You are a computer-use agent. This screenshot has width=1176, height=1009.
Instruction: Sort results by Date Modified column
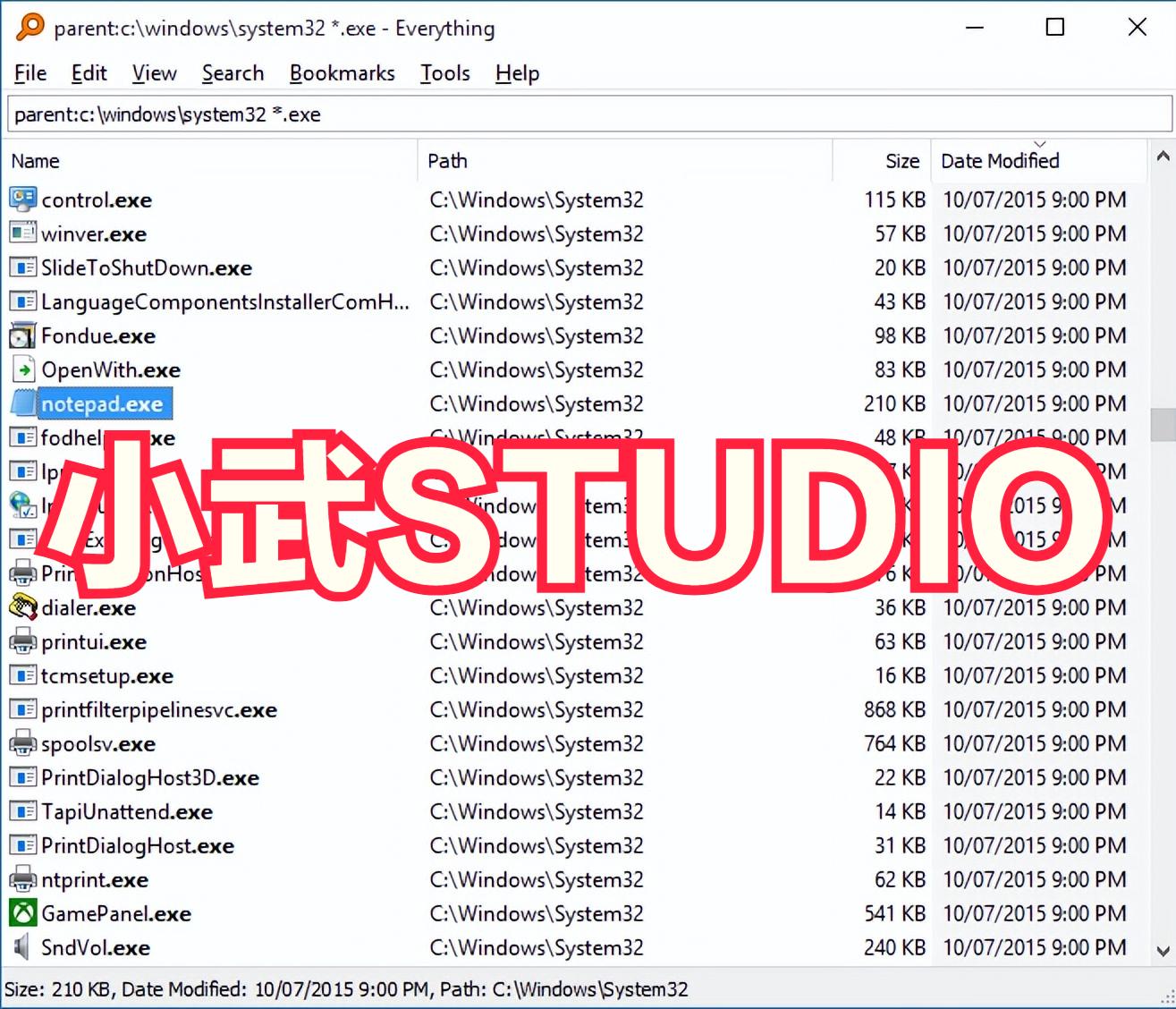[x=1039, y=161]
